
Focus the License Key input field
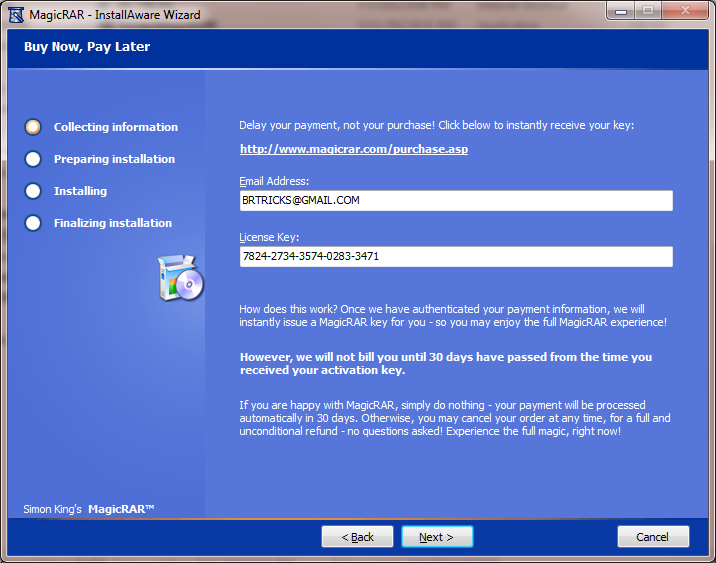(x=456, y=257)
